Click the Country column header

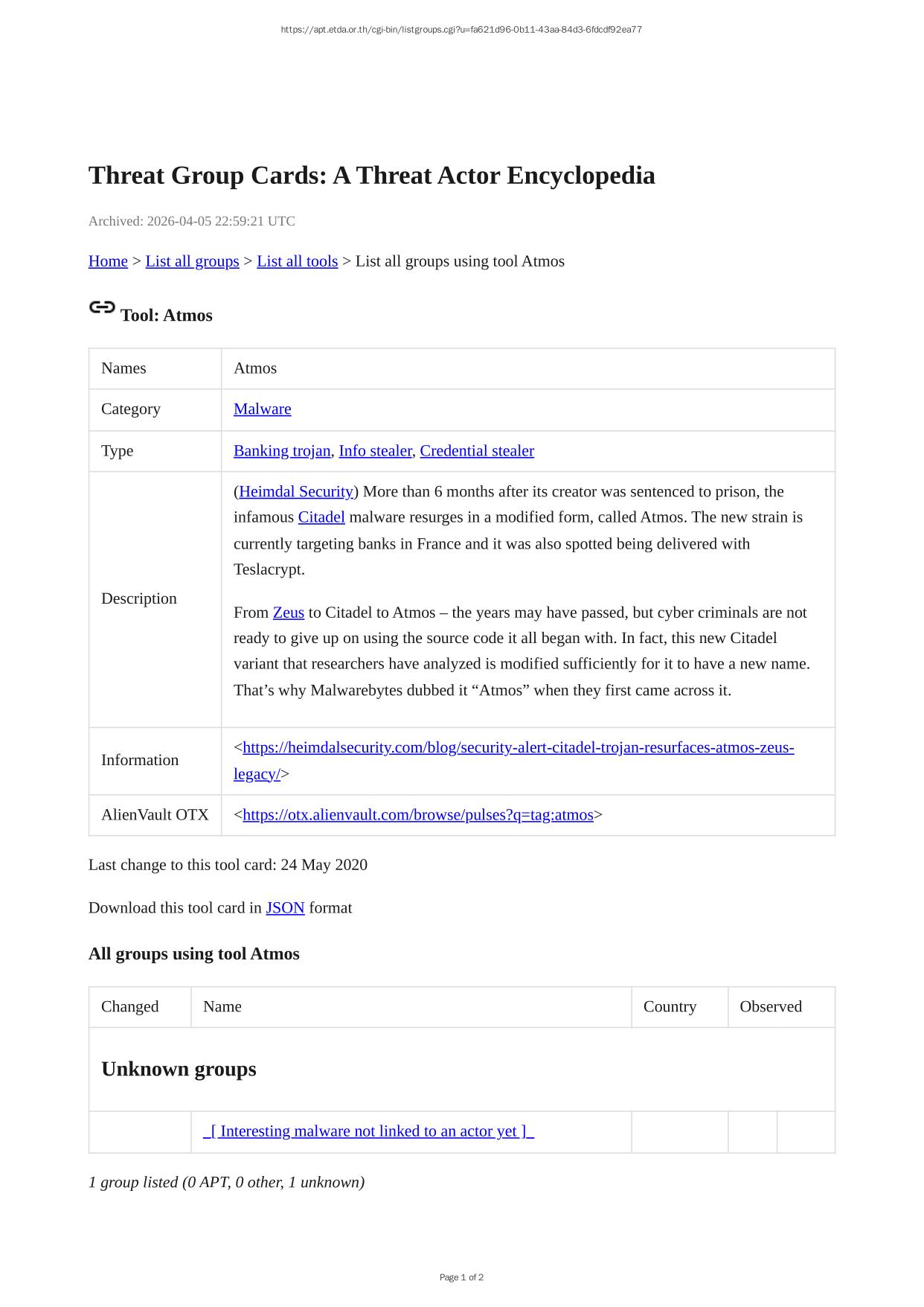670,1007
